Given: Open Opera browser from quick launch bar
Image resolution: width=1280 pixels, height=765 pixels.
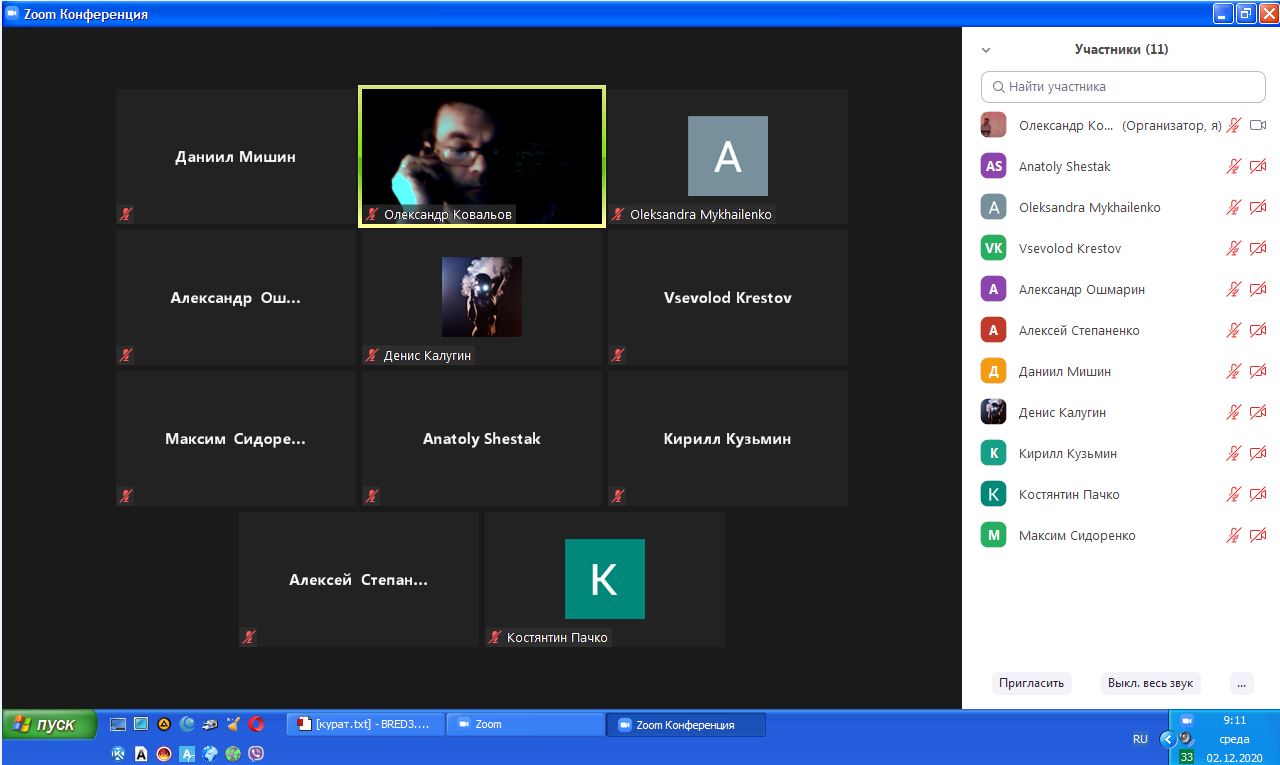Looking at the screenshot, I should pyautogui.click(x=256, y=725).
